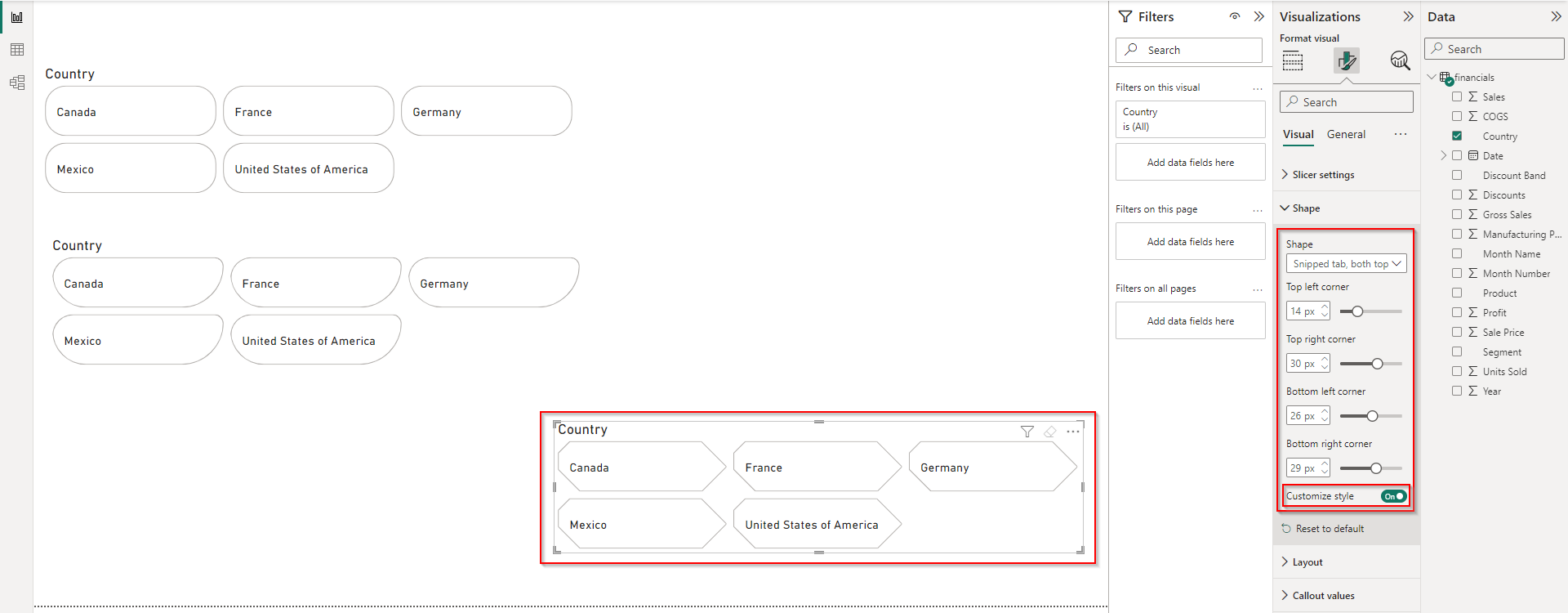Open Country is (All) filter card
The image size is (1568, 613).
tap(1190, 119)
